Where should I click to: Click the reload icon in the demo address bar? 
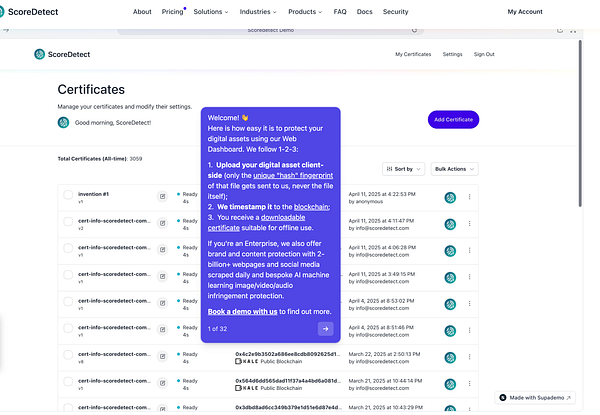pos(414,30)
